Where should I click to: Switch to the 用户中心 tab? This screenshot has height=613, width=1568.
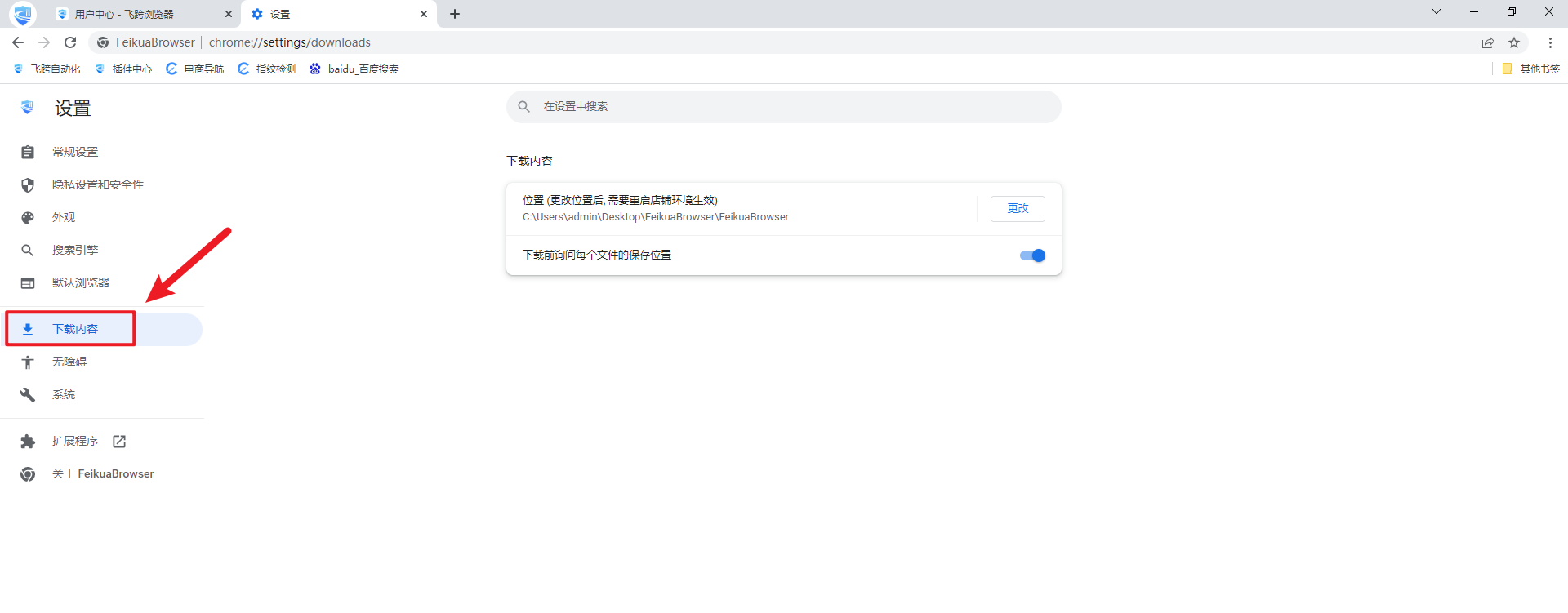(x=131, y=14)
